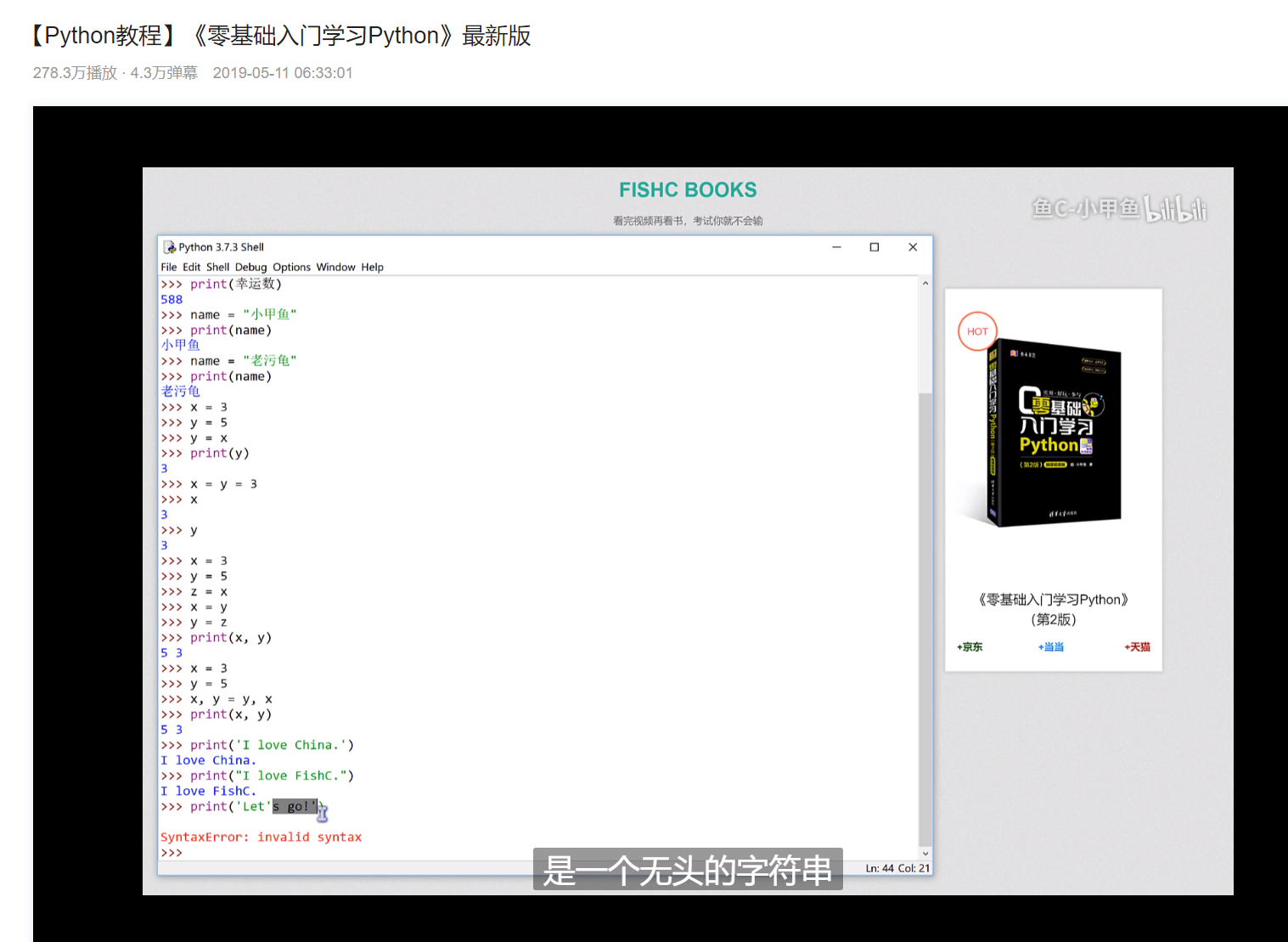Click the empty >>> prompt at the shell bottom
The width and height of the screenshot is (1288, 942).
[x=172, y=853]
